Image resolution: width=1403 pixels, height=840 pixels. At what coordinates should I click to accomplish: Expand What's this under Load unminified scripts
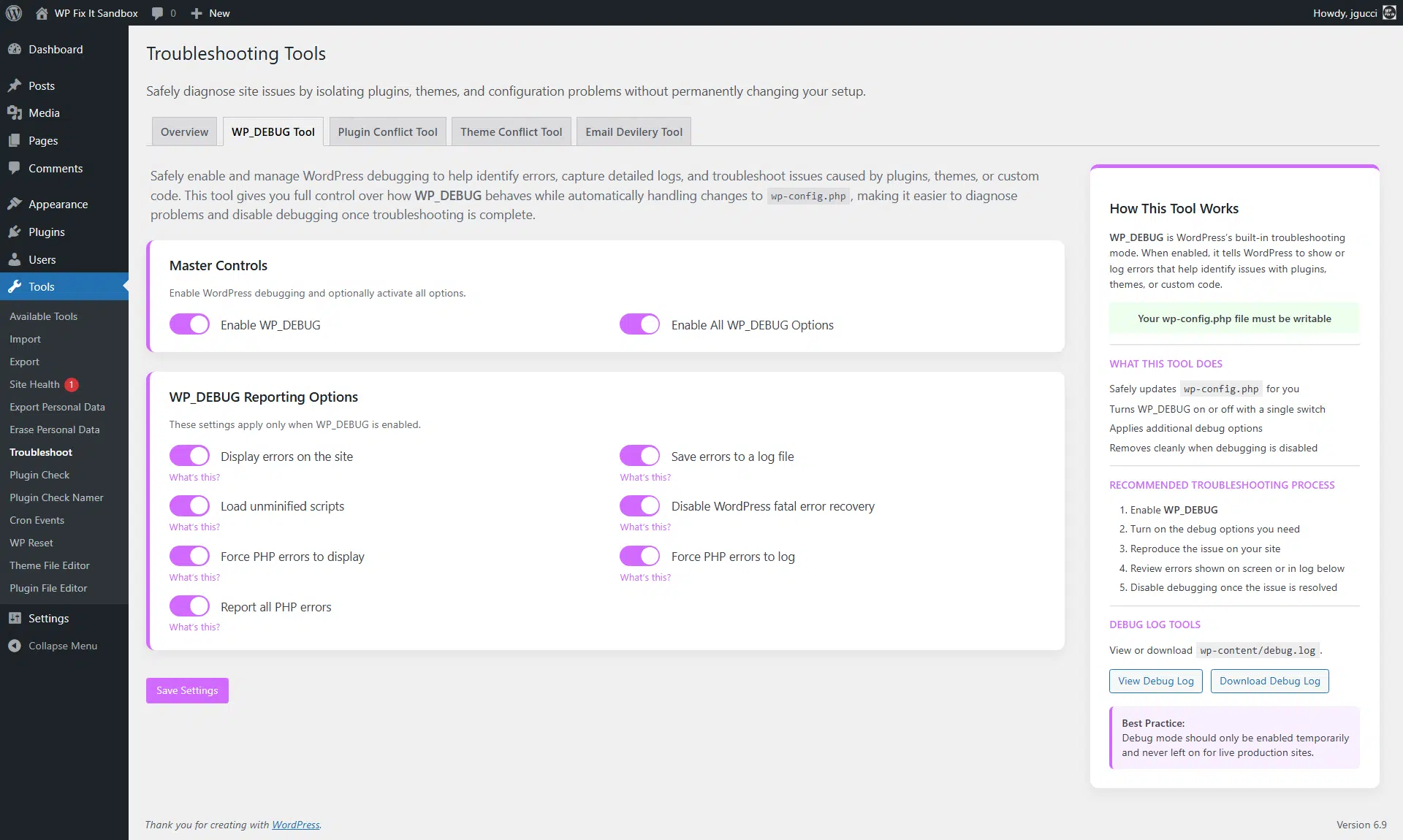(194, 527)
